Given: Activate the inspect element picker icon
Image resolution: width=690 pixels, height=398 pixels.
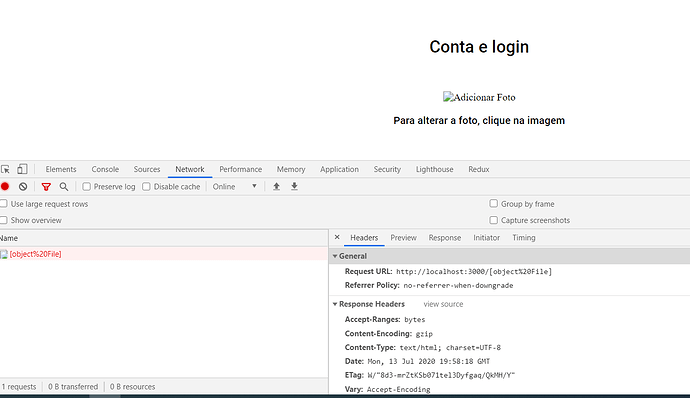Looking at the screenshot, I should pos(5,170).
